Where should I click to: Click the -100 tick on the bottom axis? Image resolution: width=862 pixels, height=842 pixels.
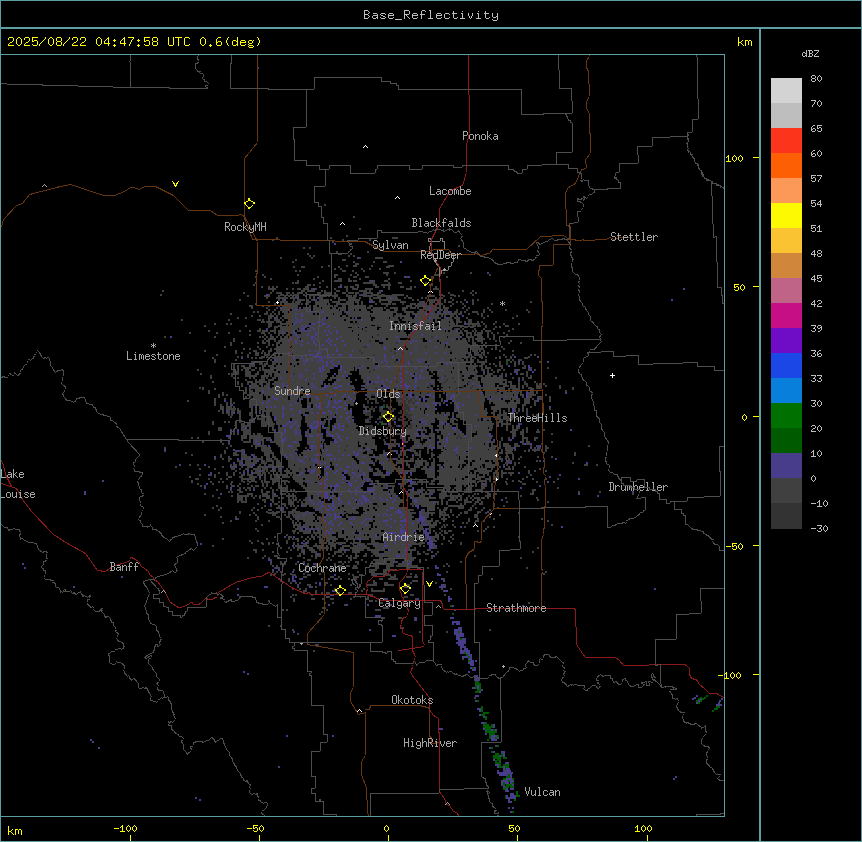126,828
